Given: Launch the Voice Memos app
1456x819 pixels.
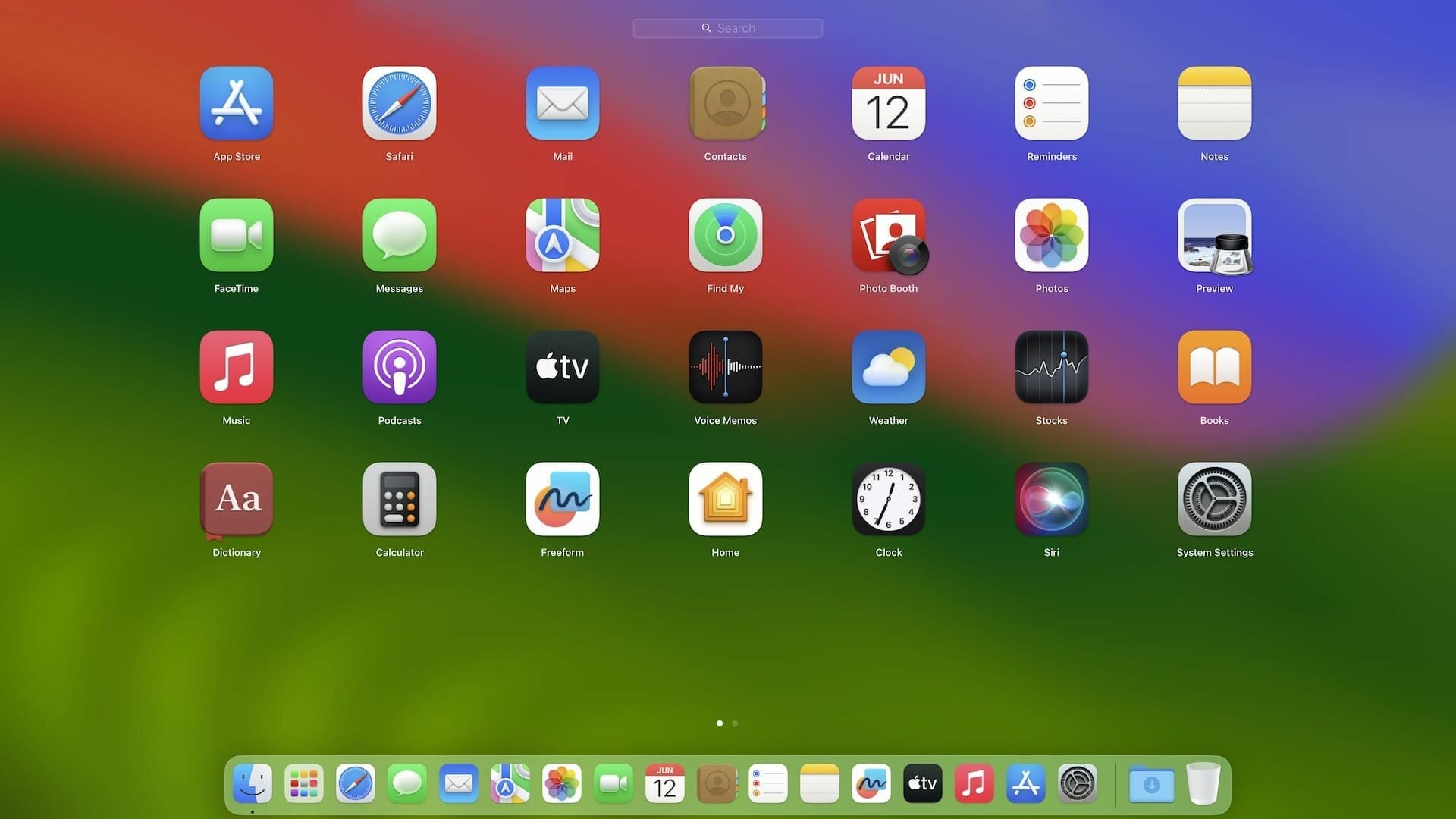Looking at the screenshot, I should 726,367.
